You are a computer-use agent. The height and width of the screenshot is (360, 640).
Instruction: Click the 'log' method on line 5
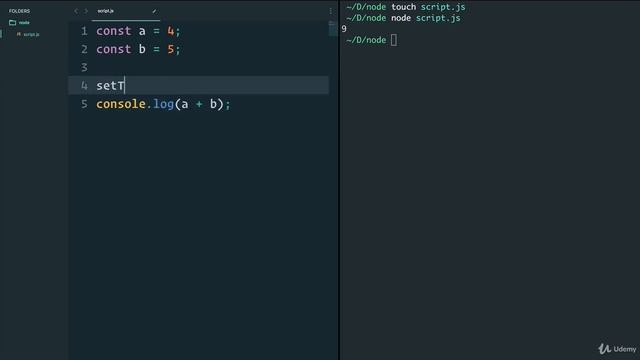click(163, 104)
